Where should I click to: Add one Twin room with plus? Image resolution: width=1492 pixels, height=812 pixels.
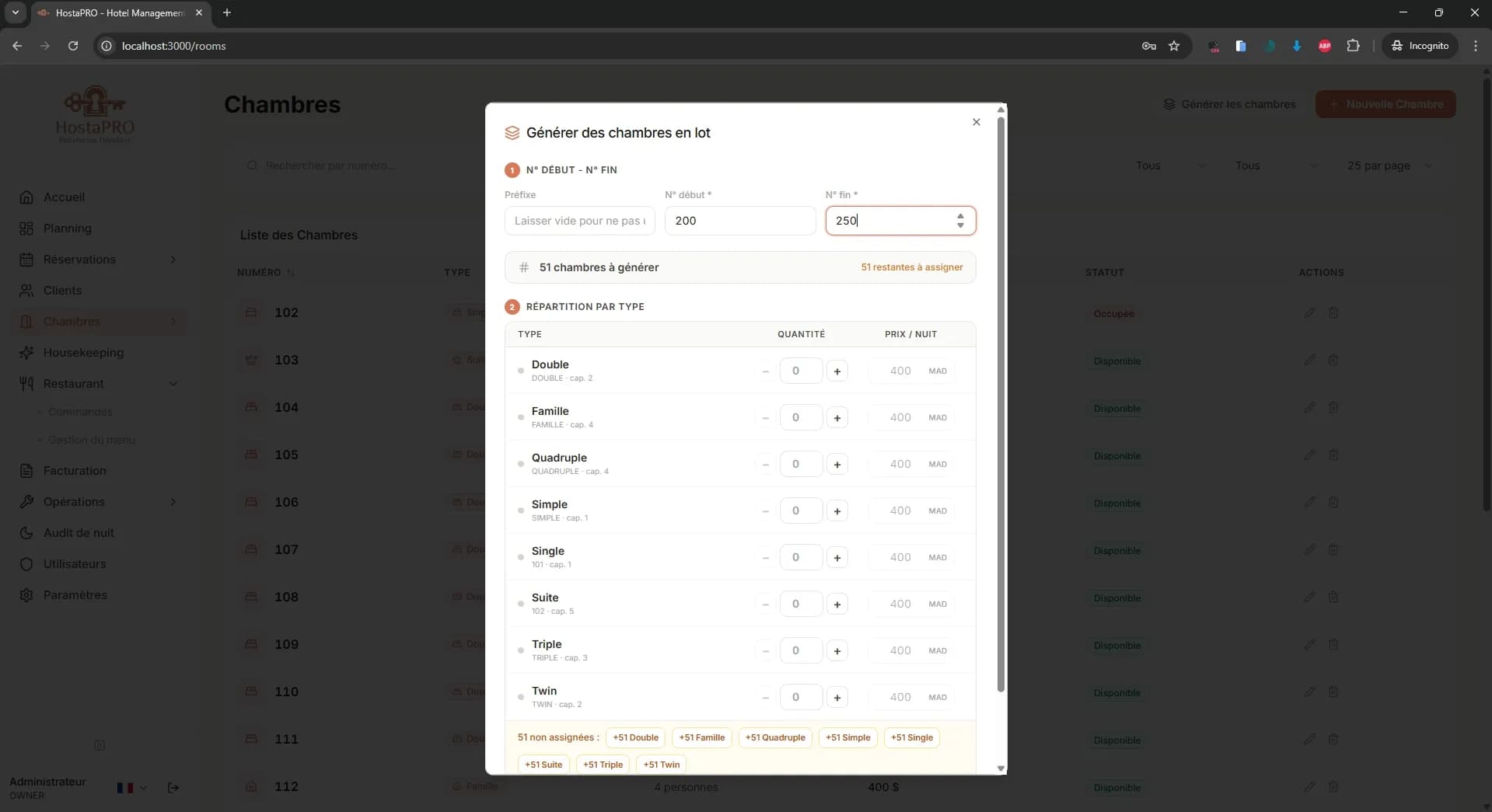click(x=837, y=698)
